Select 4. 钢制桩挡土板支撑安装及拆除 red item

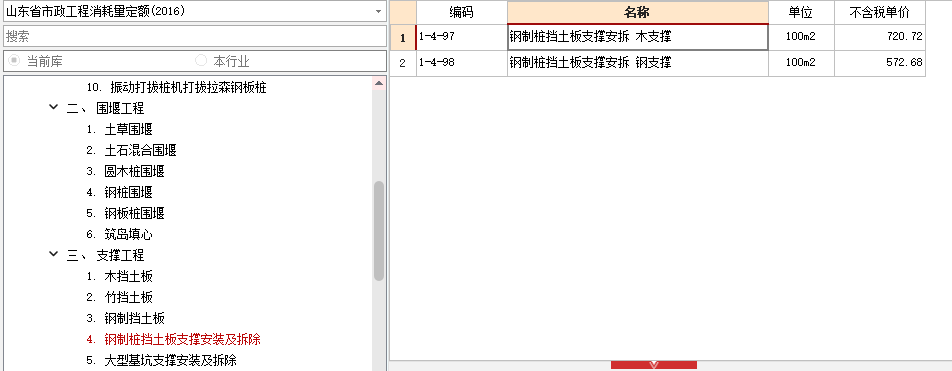coord(173,339)
